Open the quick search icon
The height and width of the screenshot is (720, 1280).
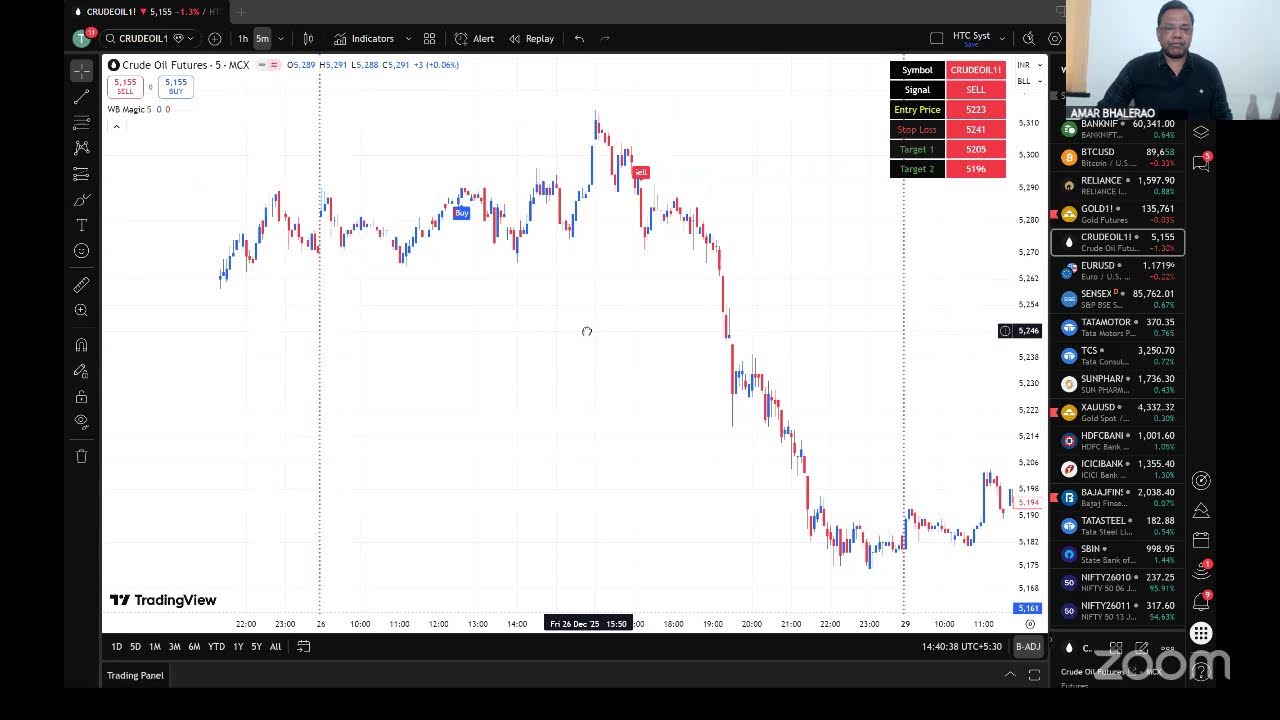tap(1029, 38)
